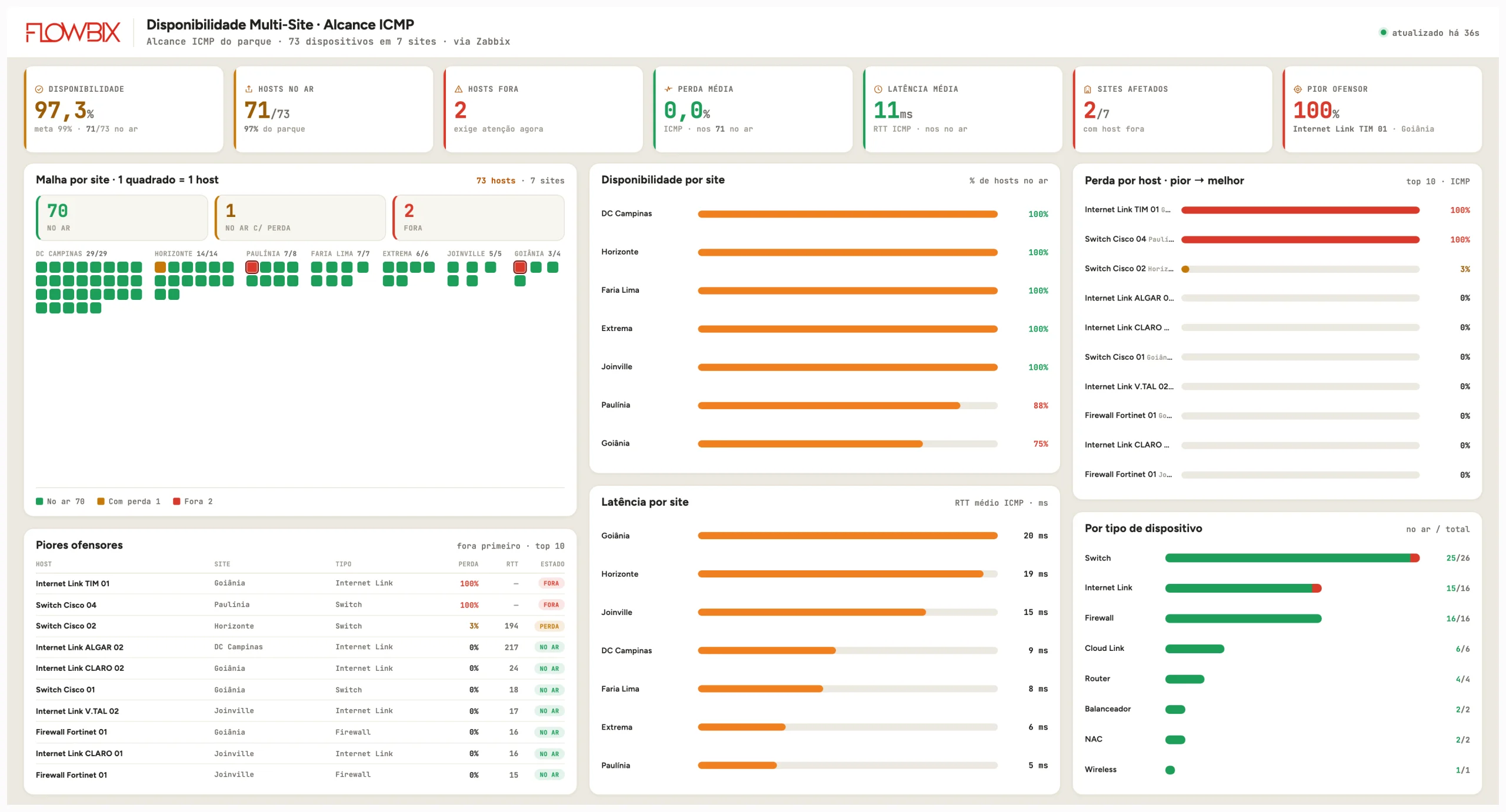Open the Sites afetados 2/7 card
The height and width of the screenshot is (812, 1506).
(1172, 109)
